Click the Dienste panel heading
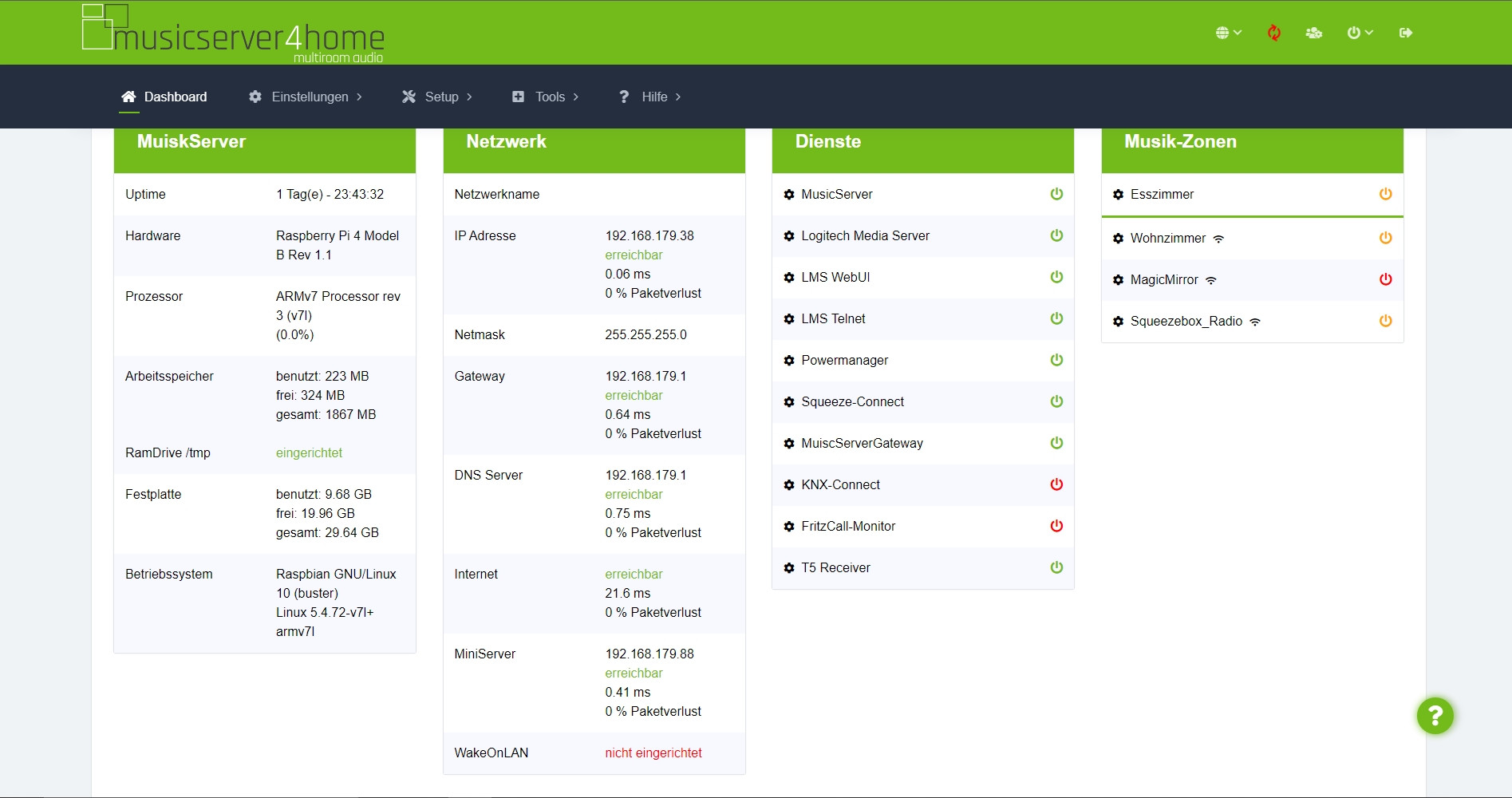1512x798 pixels. click(828, 141)
